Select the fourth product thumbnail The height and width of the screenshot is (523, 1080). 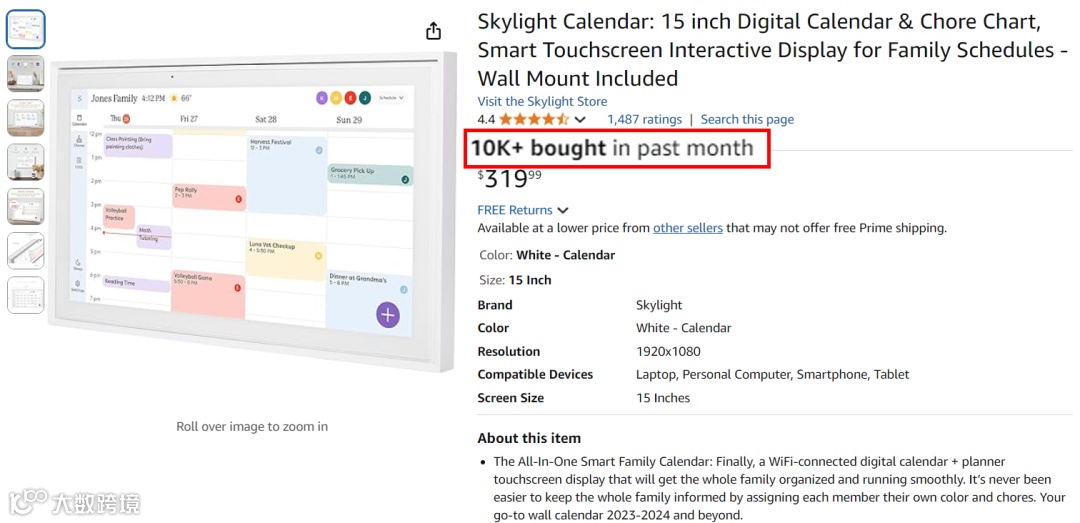coord(26,162)
